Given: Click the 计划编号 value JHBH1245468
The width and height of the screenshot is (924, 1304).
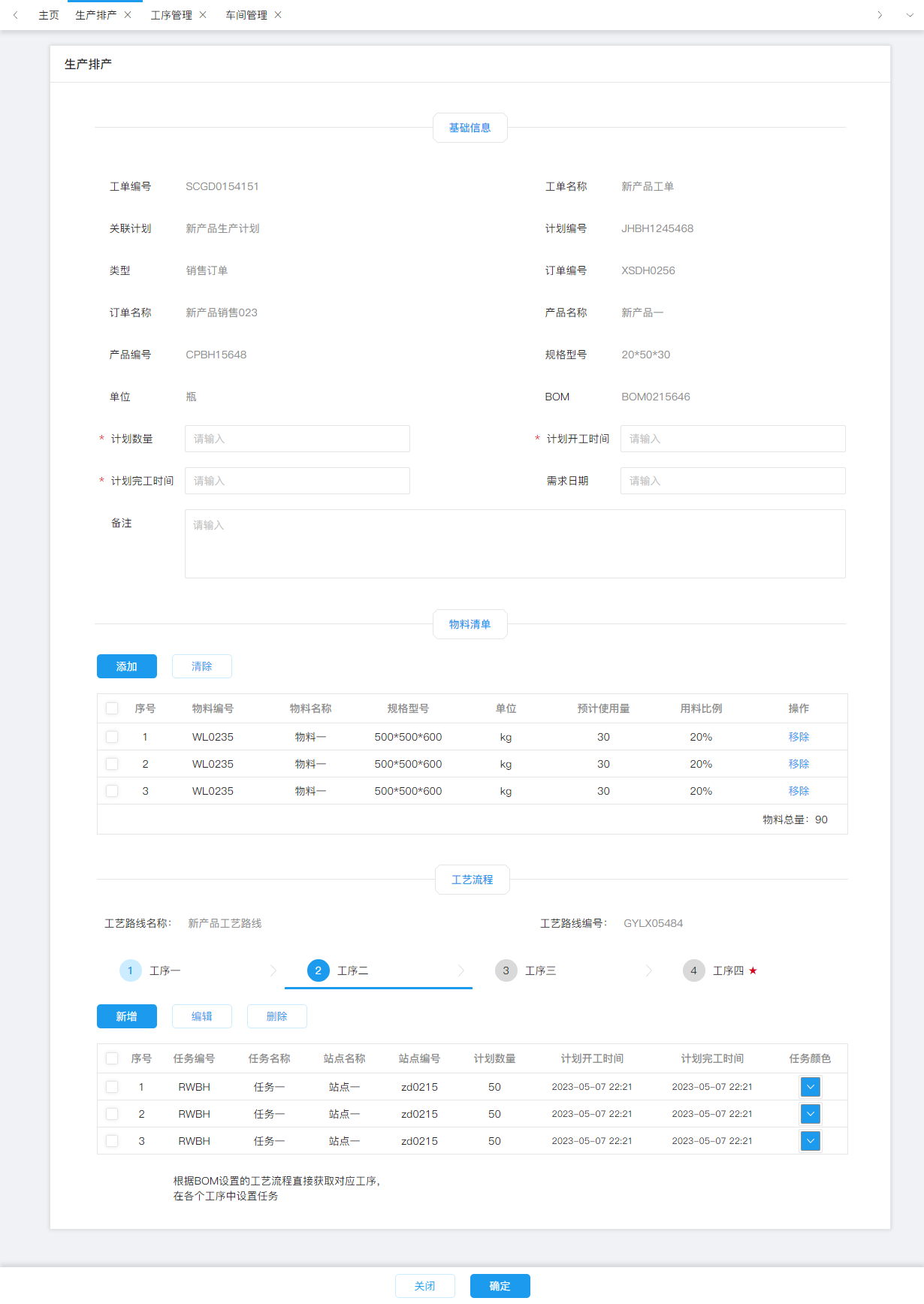Looking at the screenshot, I should click(657, 228).
